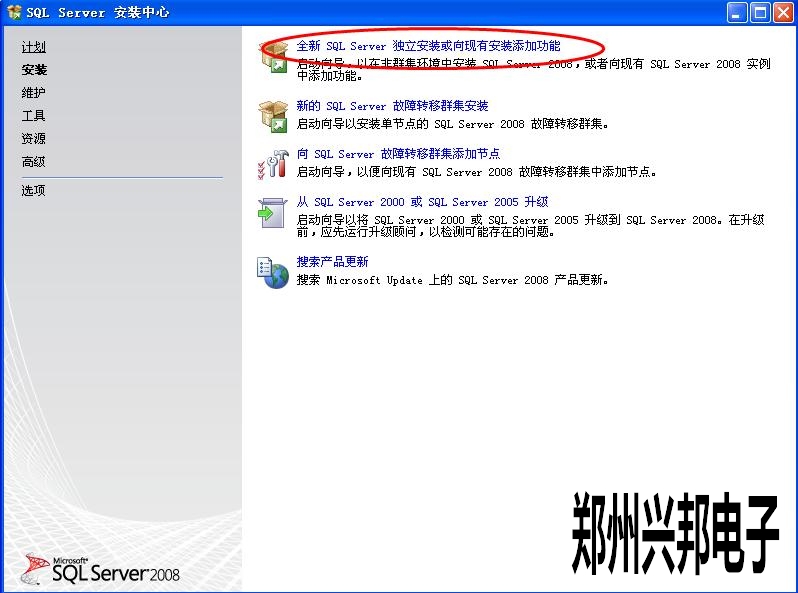Click the upgrade from SQL Server 2000 icon
This screenshot has height=593, width=798.
(x=273, y=213)
